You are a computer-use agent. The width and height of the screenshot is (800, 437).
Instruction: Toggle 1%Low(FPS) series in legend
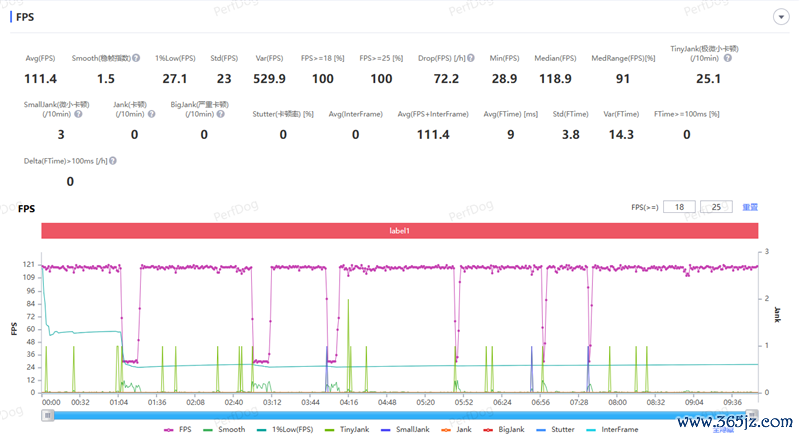click(x=285, y=430)
